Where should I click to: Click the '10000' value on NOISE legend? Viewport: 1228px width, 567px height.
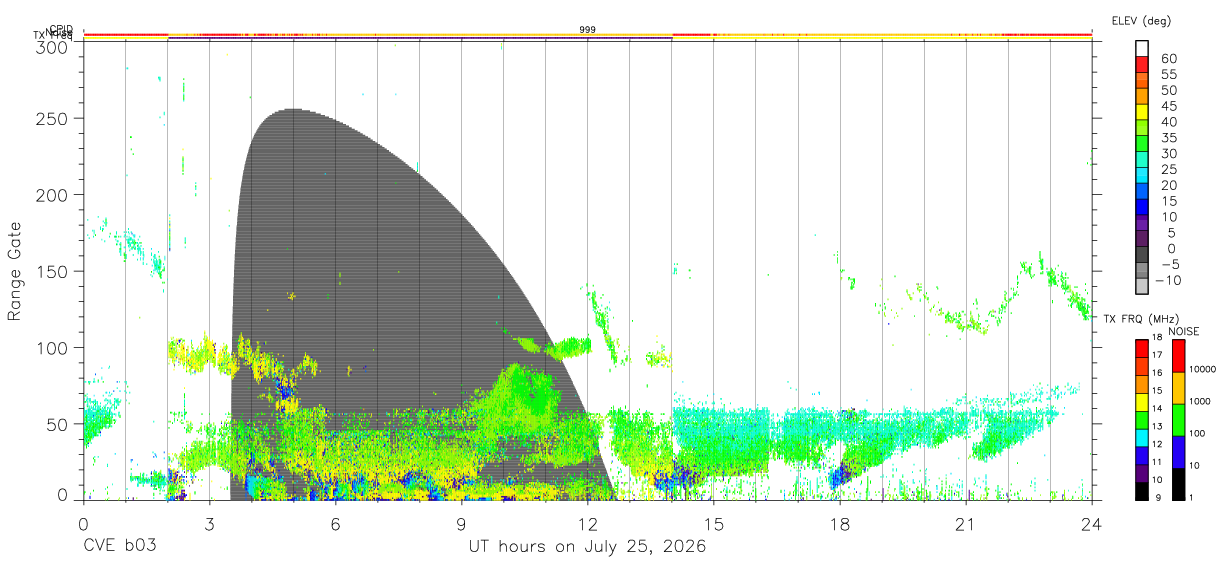tap(1203, 369)
